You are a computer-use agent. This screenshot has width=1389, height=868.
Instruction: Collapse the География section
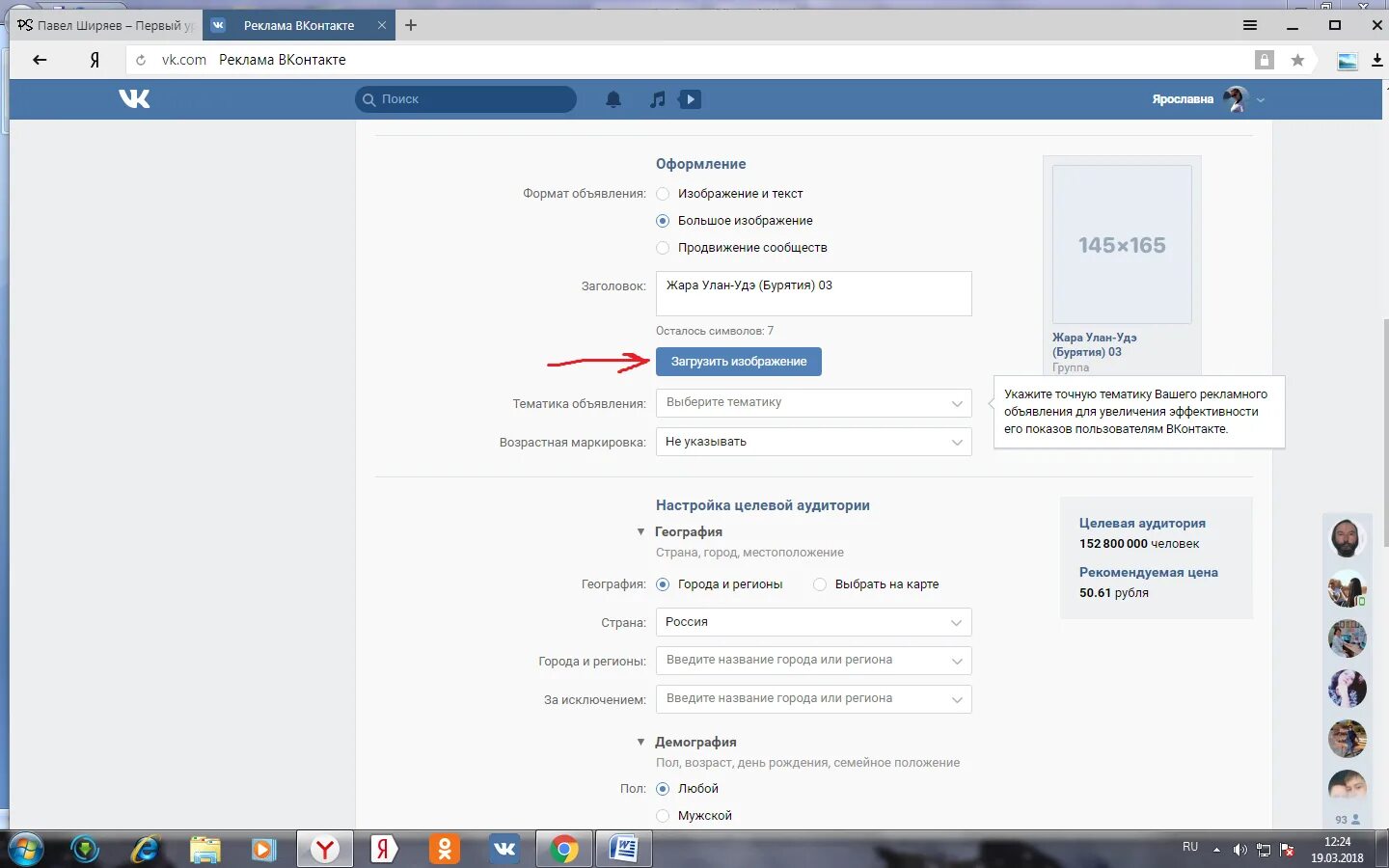click(640, 531)
